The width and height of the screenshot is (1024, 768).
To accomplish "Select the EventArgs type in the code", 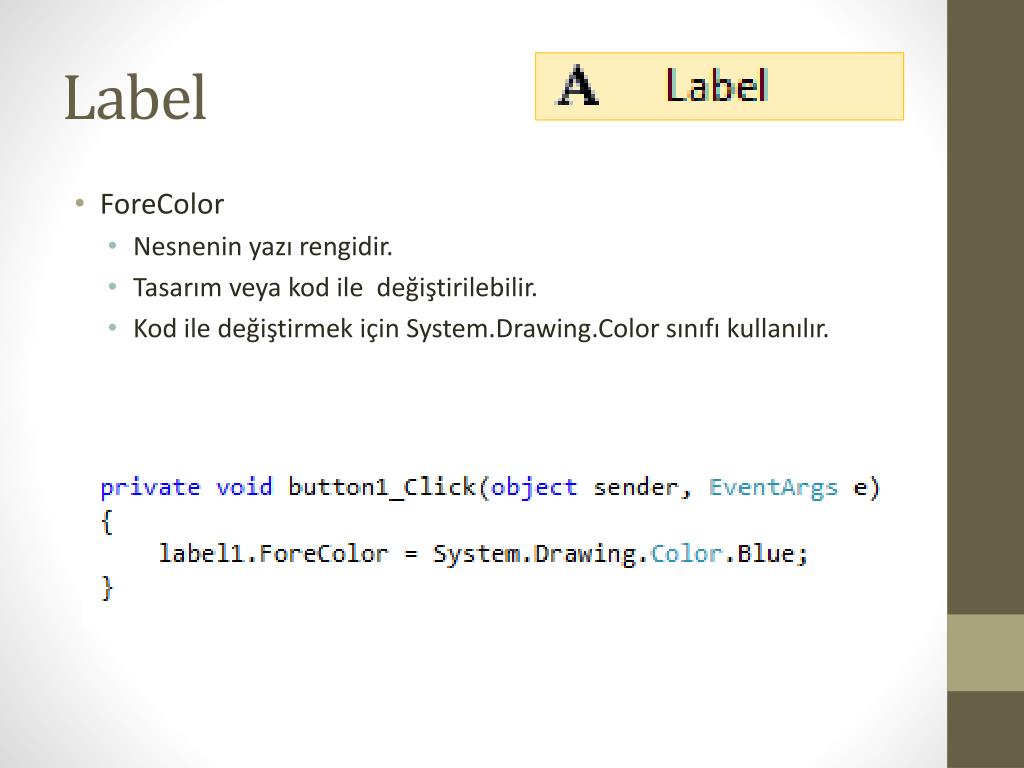I will 773,488.
